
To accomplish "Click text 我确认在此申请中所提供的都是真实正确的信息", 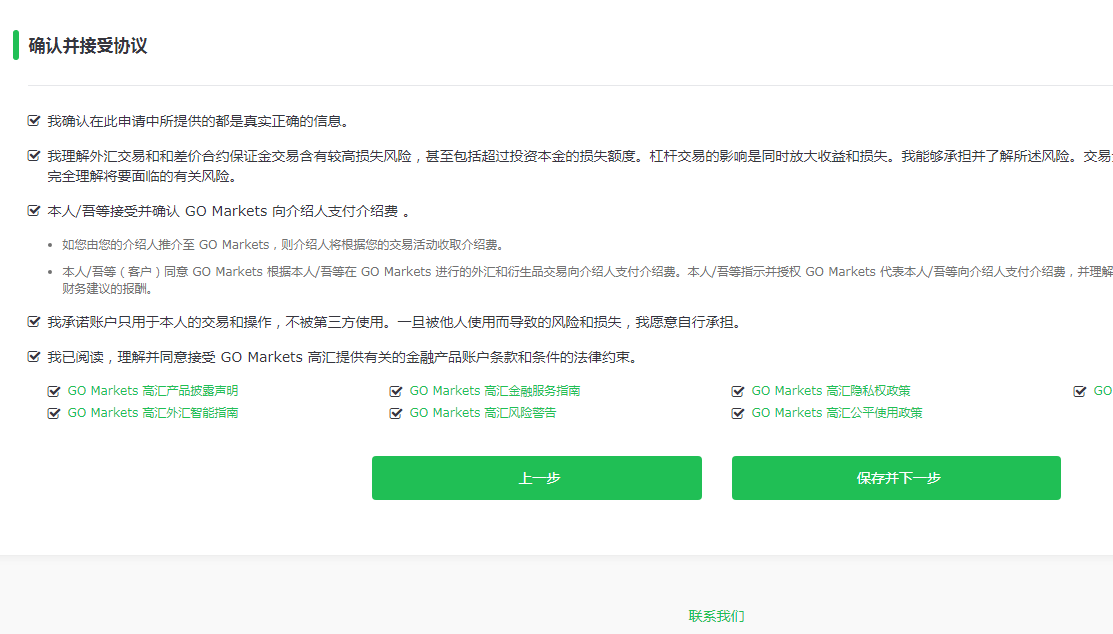I will (x=198, y=121).
